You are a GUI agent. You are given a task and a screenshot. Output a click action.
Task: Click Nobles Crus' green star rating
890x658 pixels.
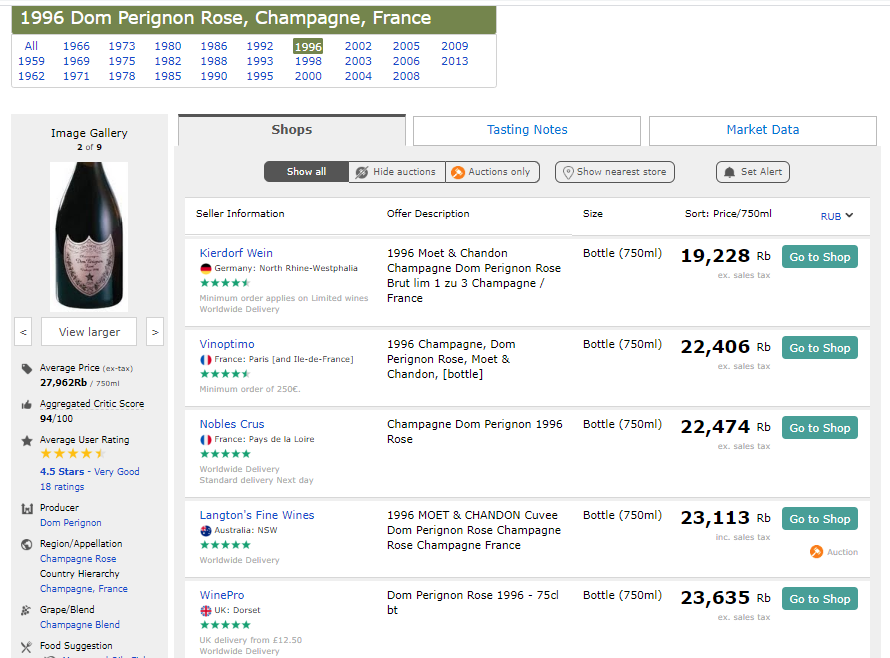tap(225, 454)
